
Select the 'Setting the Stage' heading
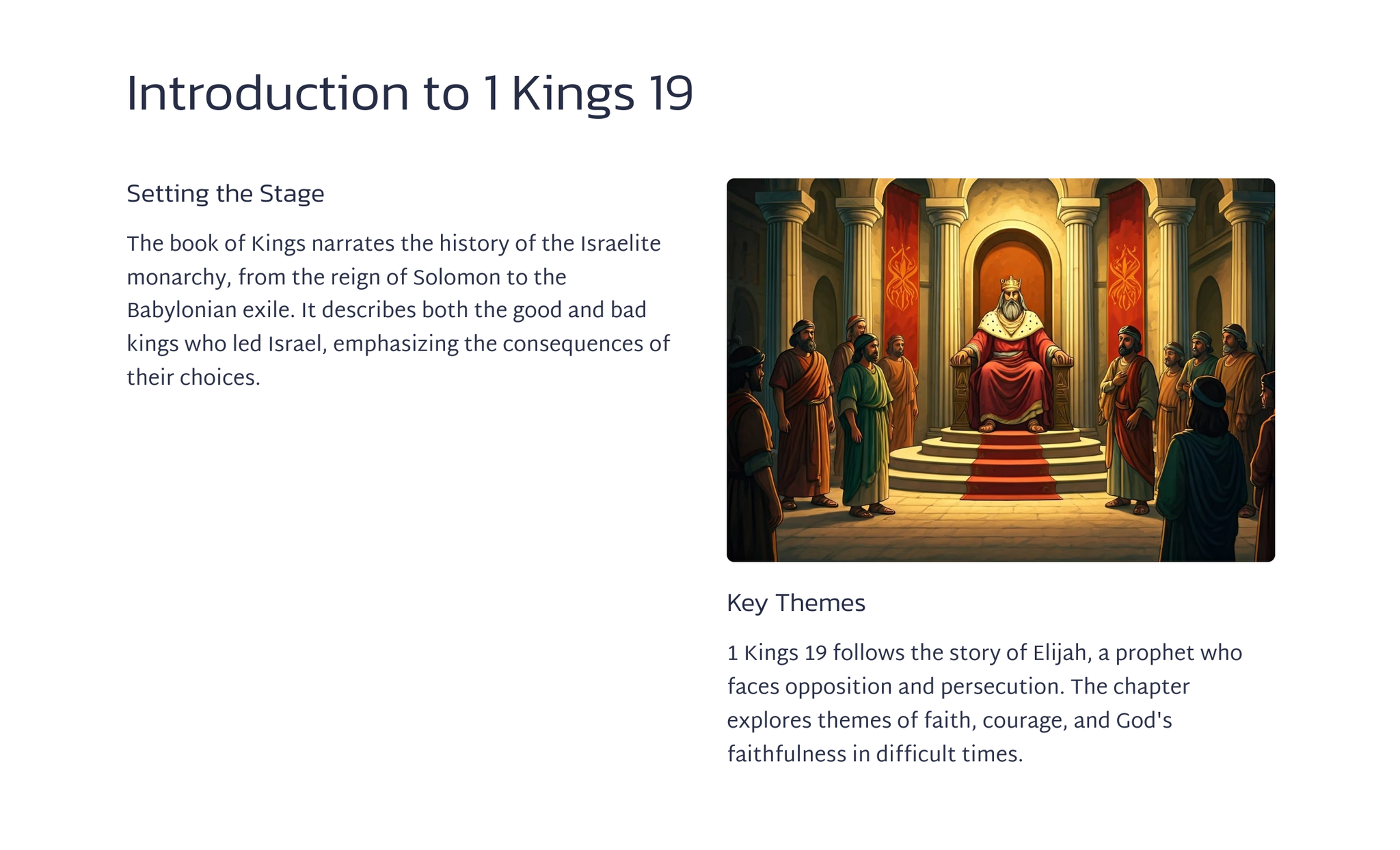[x=225, y=194]
